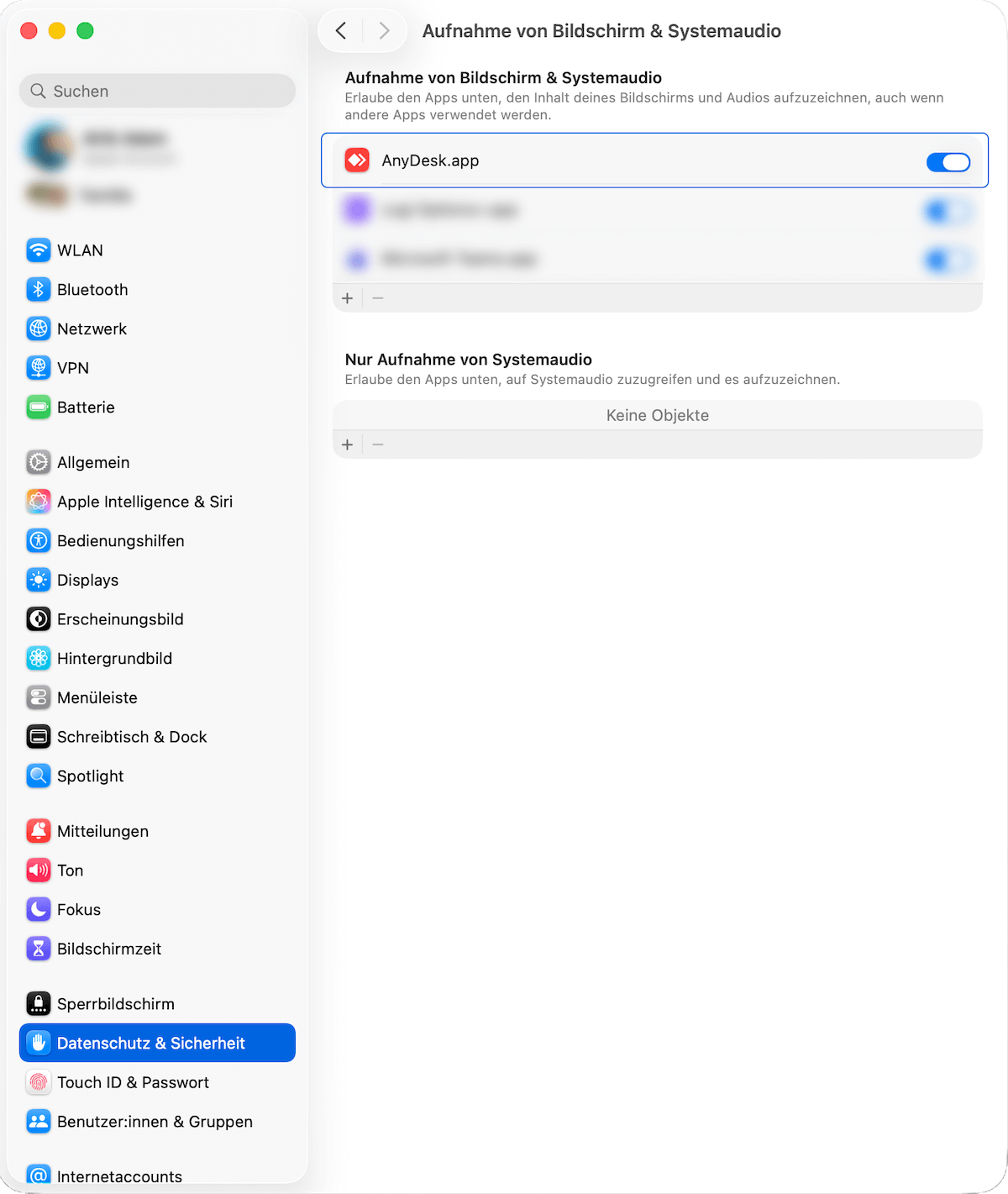Add app to screen recording list
Image resolution: width=1008 pixels, height=1194 pixels.
[348, 298]
